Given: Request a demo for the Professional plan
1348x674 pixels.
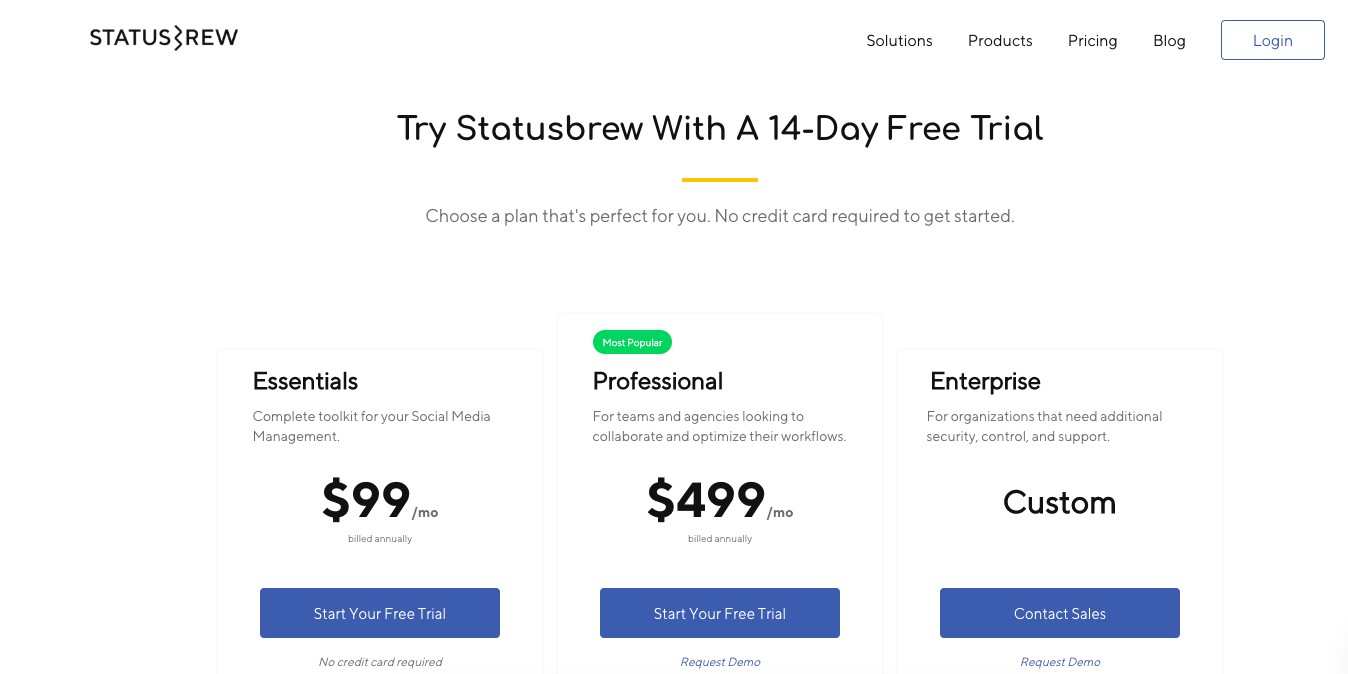Looking at the screenshot, I should click(x=719, y=662).
